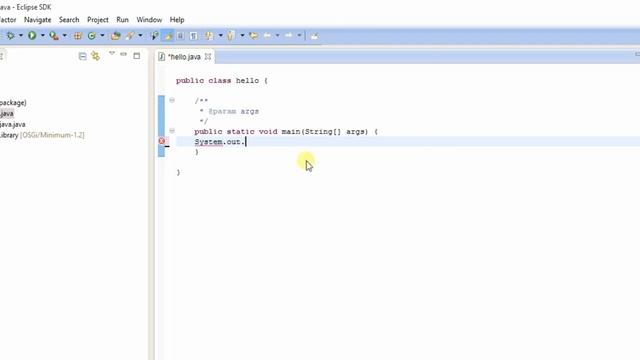
Task: Navigate Forward arrow in toolbar
Action: [x=289, y=36]
